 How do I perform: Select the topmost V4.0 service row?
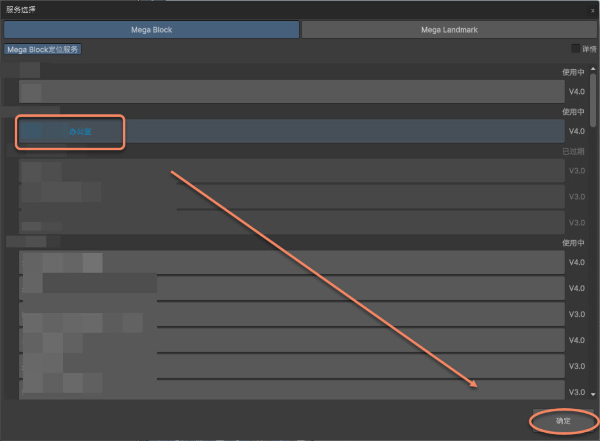pos(290,92)
